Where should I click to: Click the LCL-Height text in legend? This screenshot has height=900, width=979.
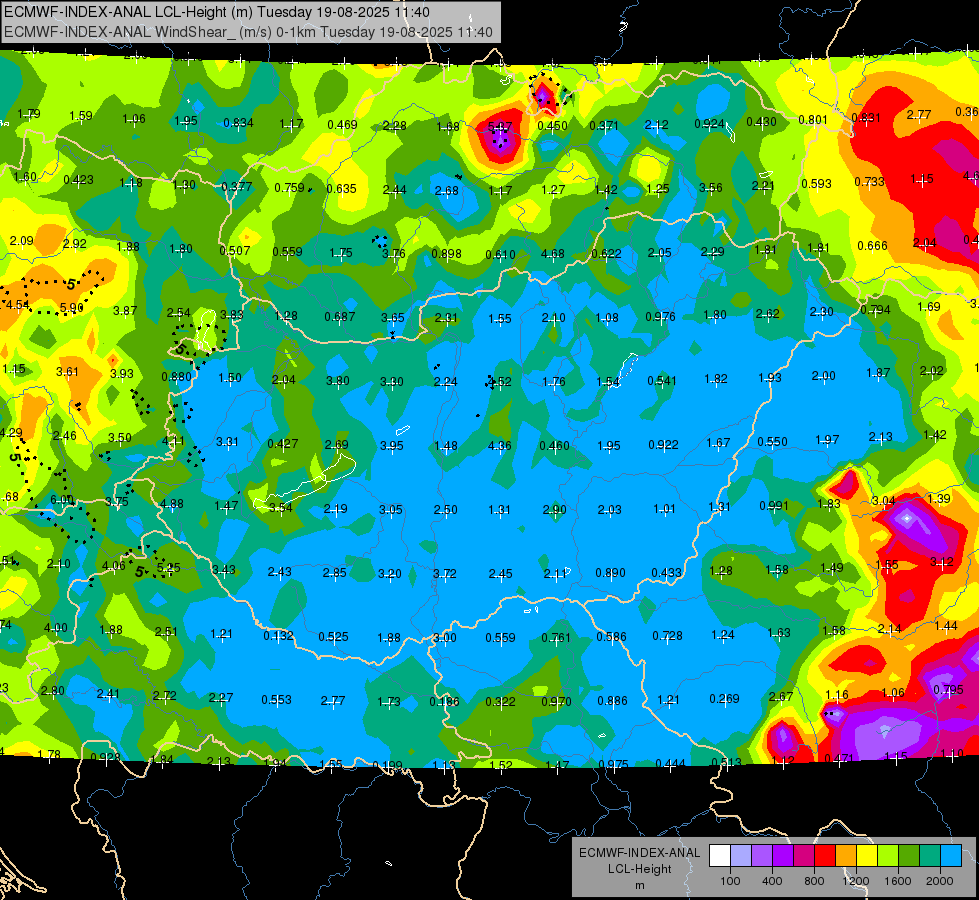[639, 869]
